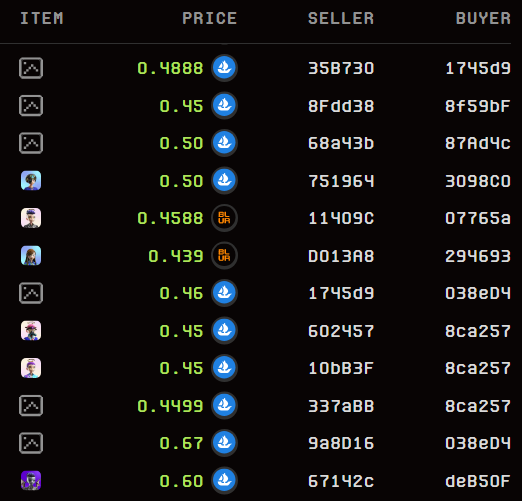
Task: Click the price value 0.4499
Action: (170, 406)
